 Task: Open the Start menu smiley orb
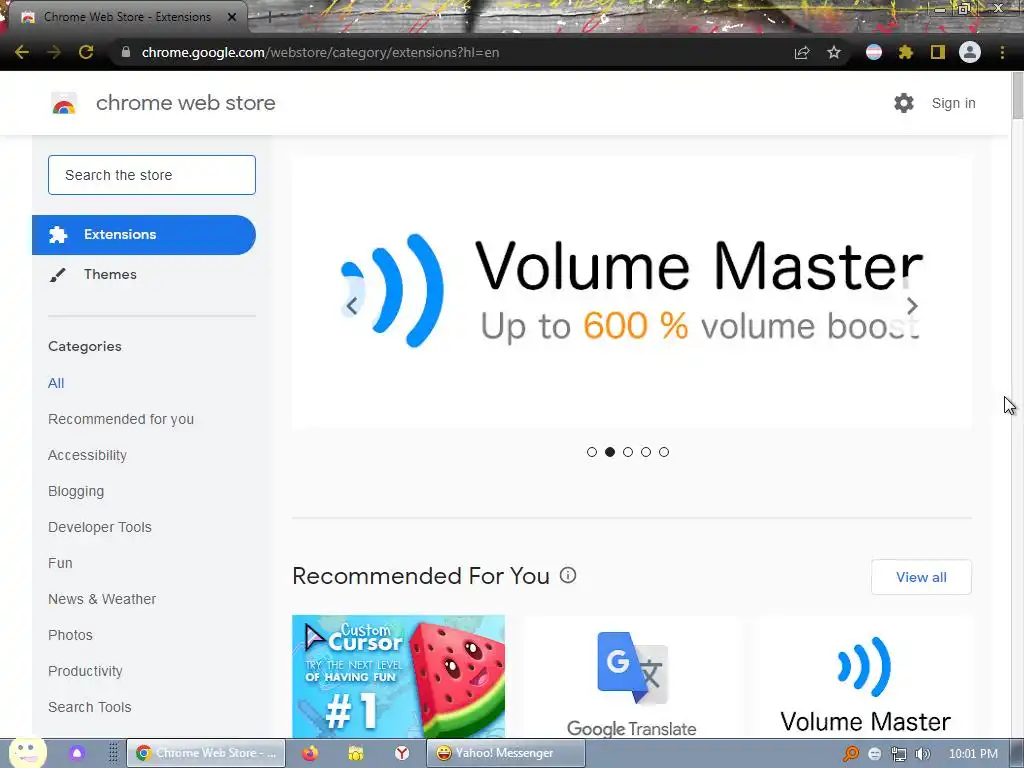(x=27, y=753)
